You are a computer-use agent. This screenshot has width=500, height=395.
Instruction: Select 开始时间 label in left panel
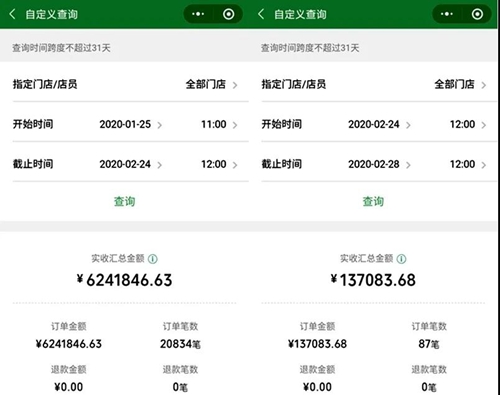33,124
